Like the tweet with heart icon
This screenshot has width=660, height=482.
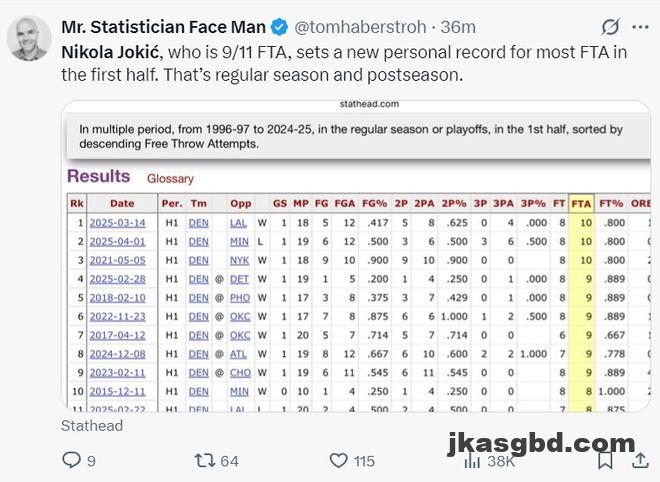(x=338, y=461)
